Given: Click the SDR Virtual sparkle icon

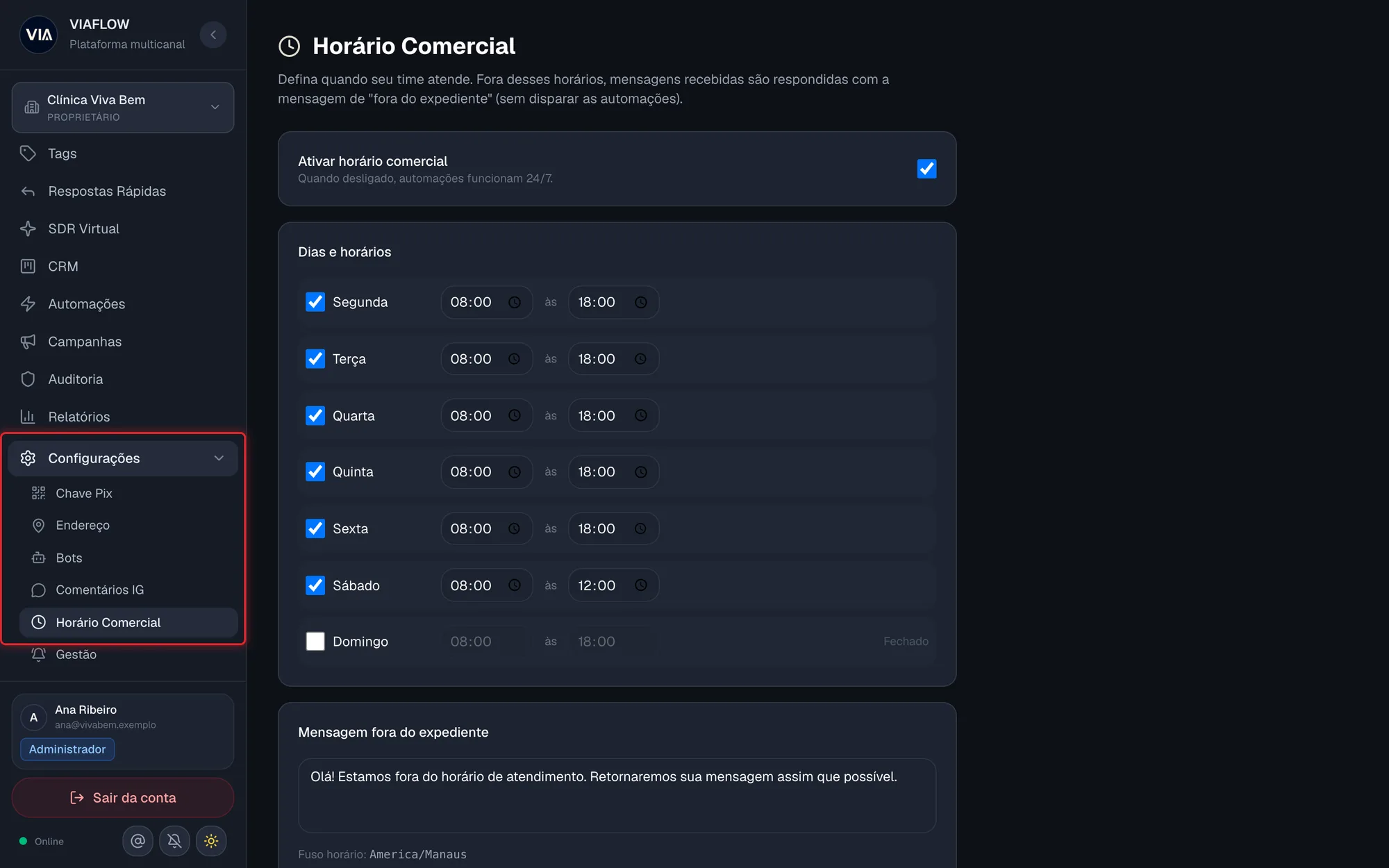Looking at the screenshot, I should [x=28, y=228].
